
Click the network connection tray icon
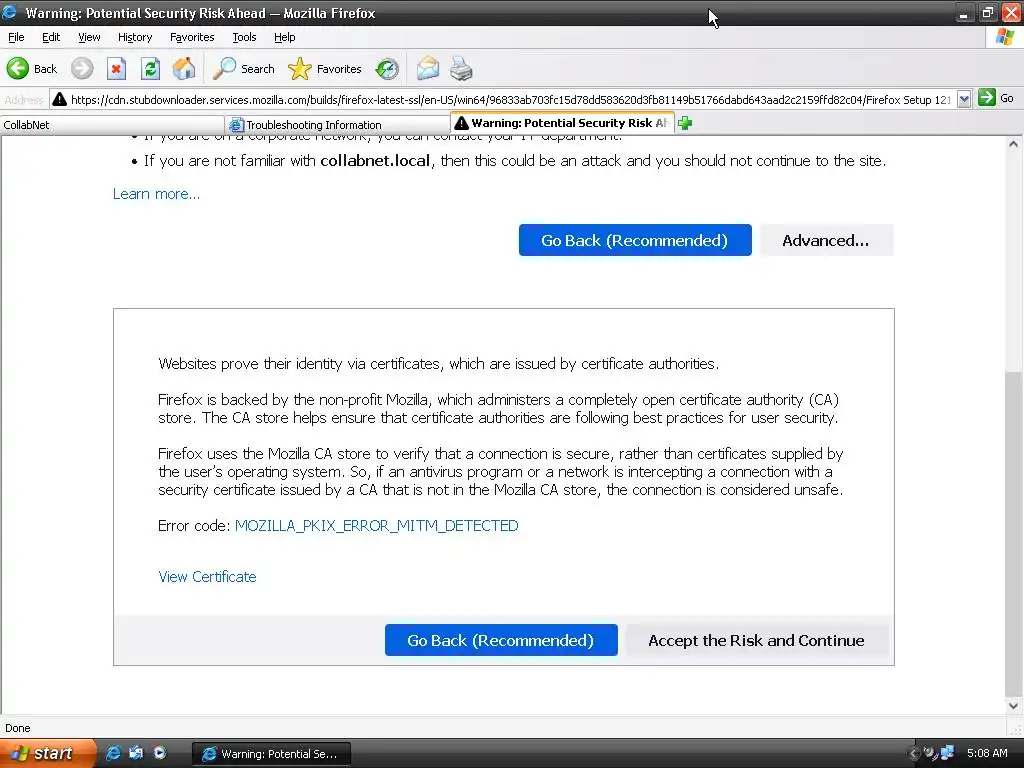pyautogui.click(x=948, y=753)
